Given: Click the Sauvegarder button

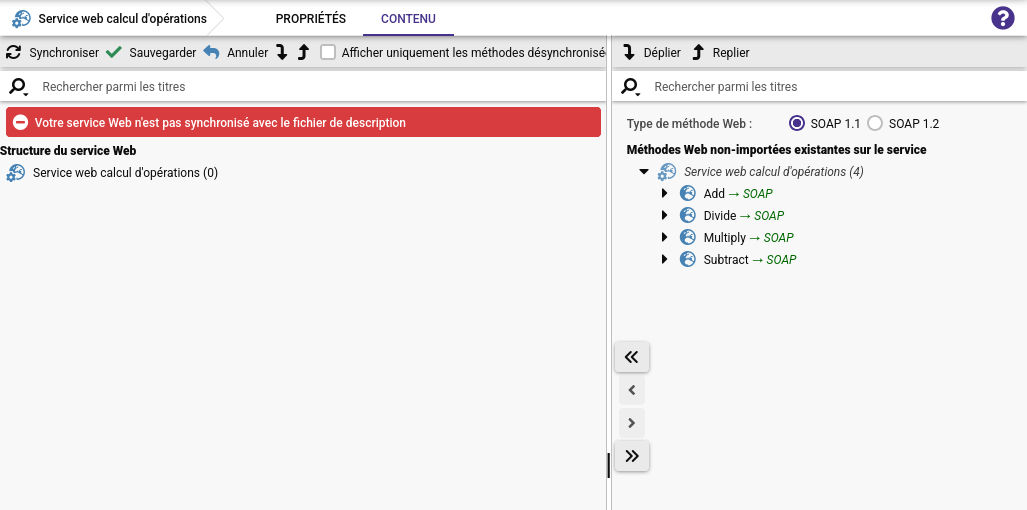Looking at the screenshot, I should (x=151, y=52).
